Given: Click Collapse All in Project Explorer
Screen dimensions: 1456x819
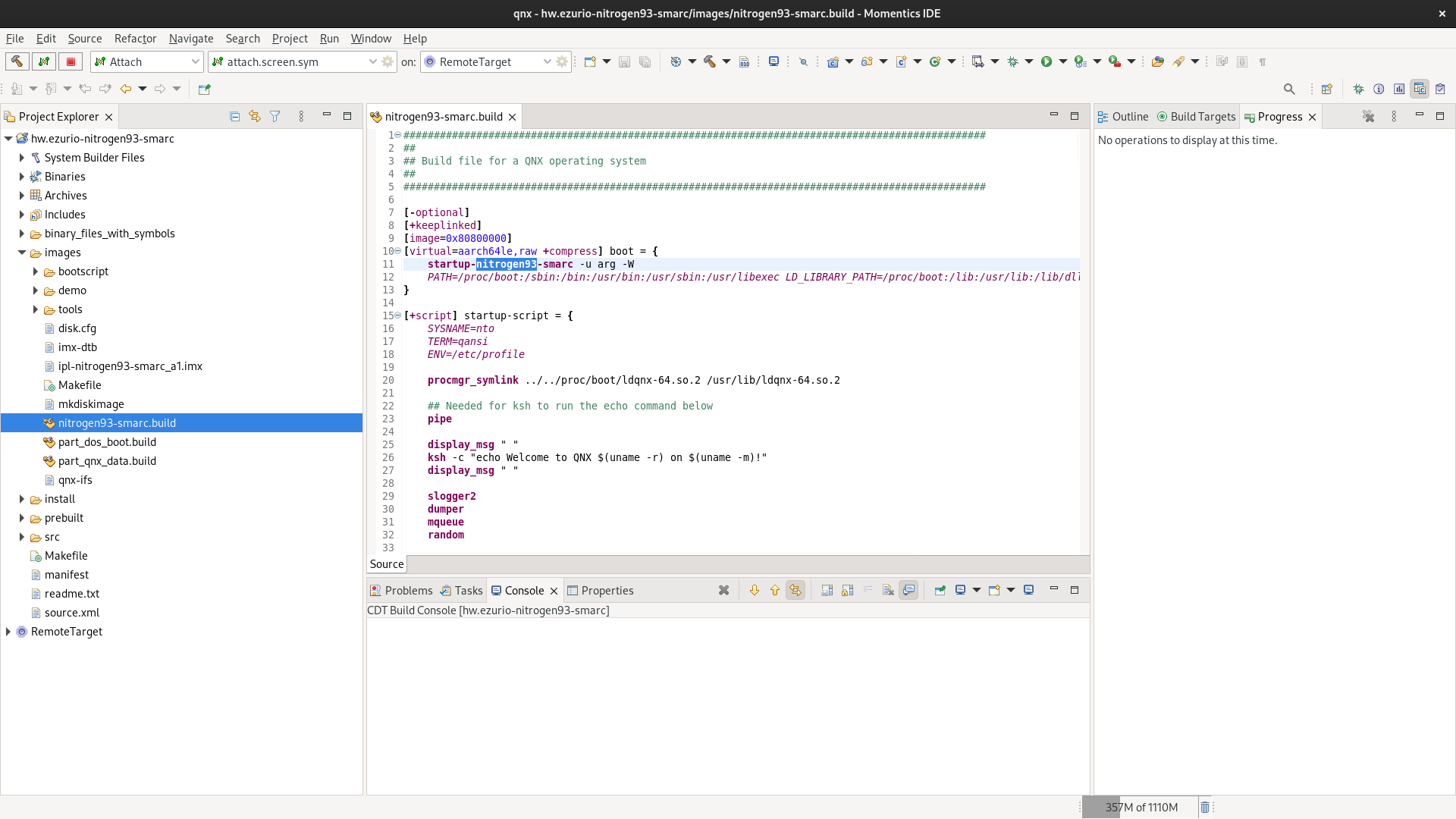Looking at the screenshot, I should (x=234, y=116).
